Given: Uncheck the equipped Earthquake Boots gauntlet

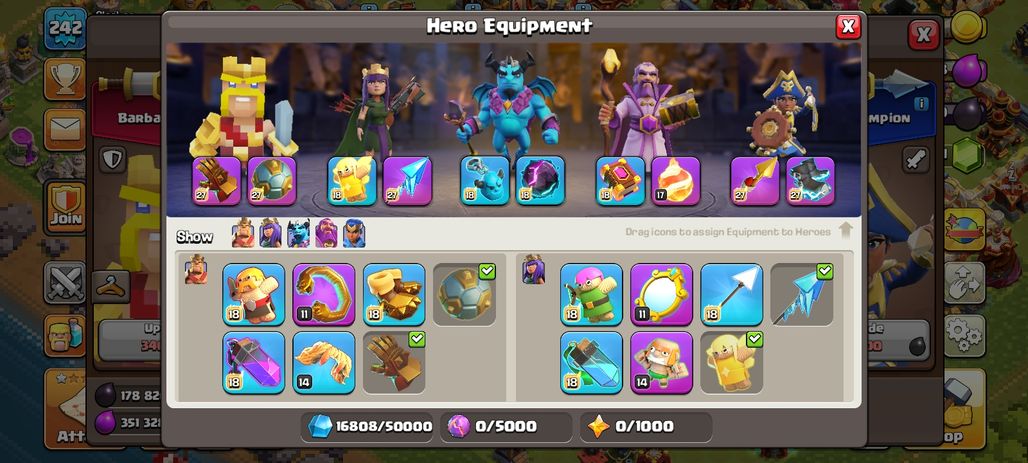Looking at the screenshot, I should click(394, 363).
